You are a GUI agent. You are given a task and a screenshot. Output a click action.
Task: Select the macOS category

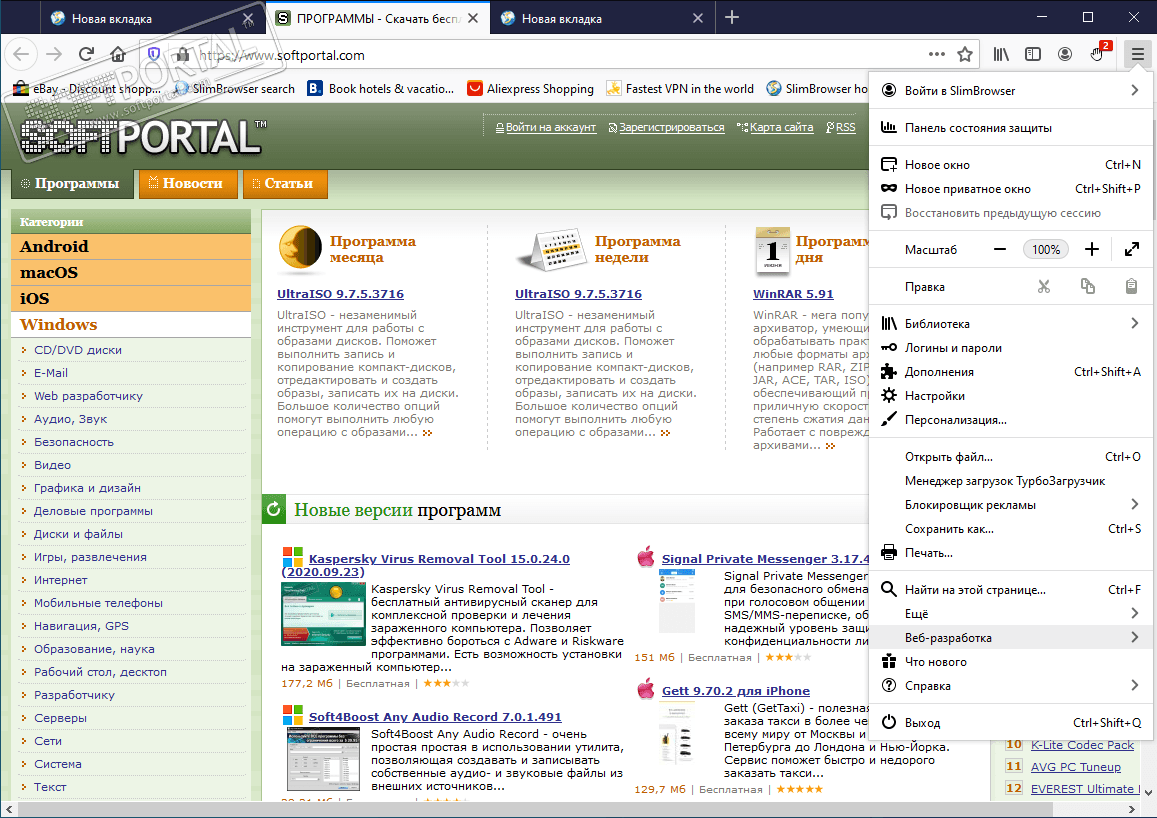[131, 272]
